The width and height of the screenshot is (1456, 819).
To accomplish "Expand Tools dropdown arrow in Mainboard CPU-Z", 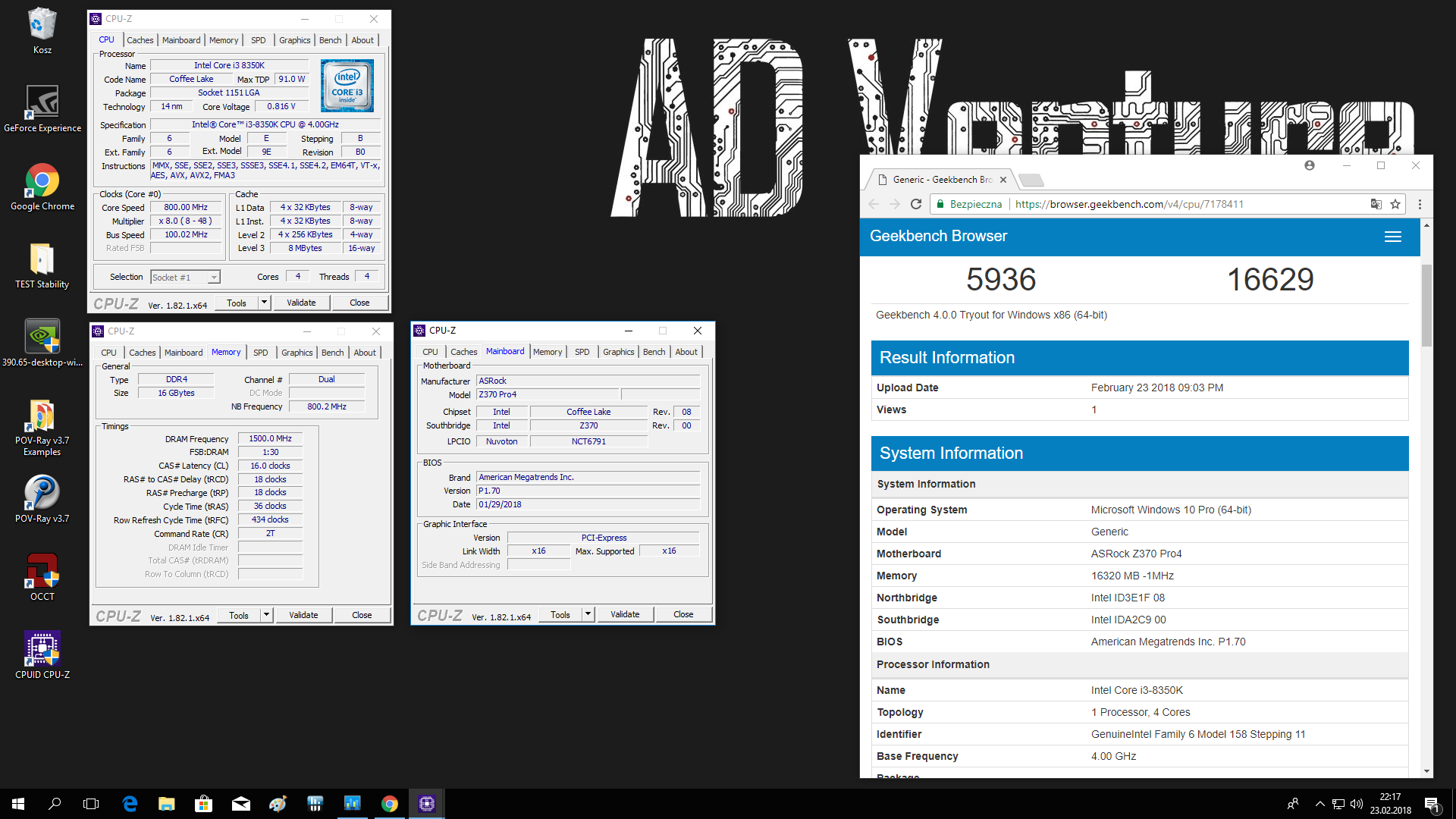I will coord(588,614).
